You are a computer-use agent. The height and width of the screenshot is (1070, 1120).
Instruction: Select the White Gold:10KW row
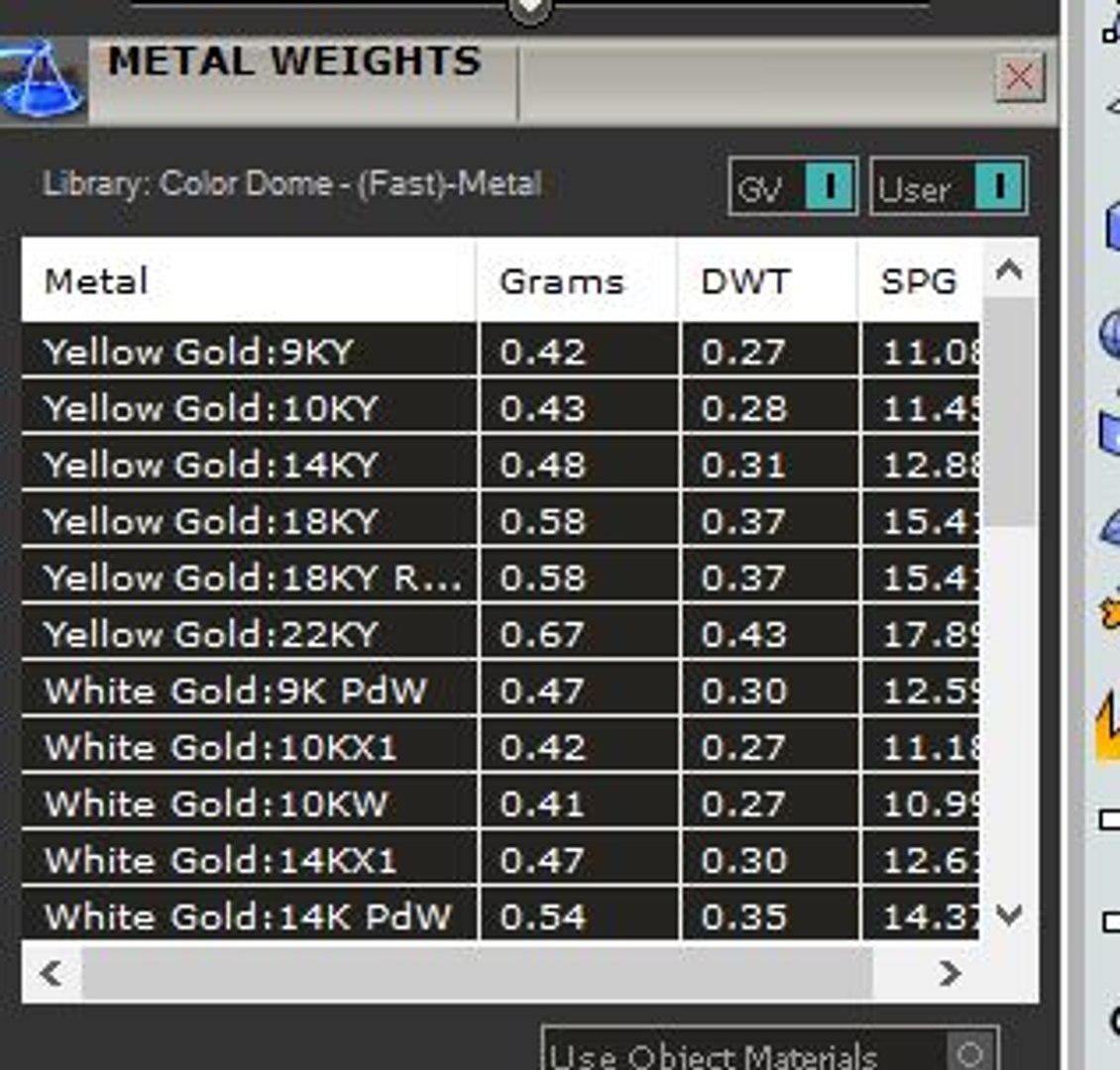[500, 803]
